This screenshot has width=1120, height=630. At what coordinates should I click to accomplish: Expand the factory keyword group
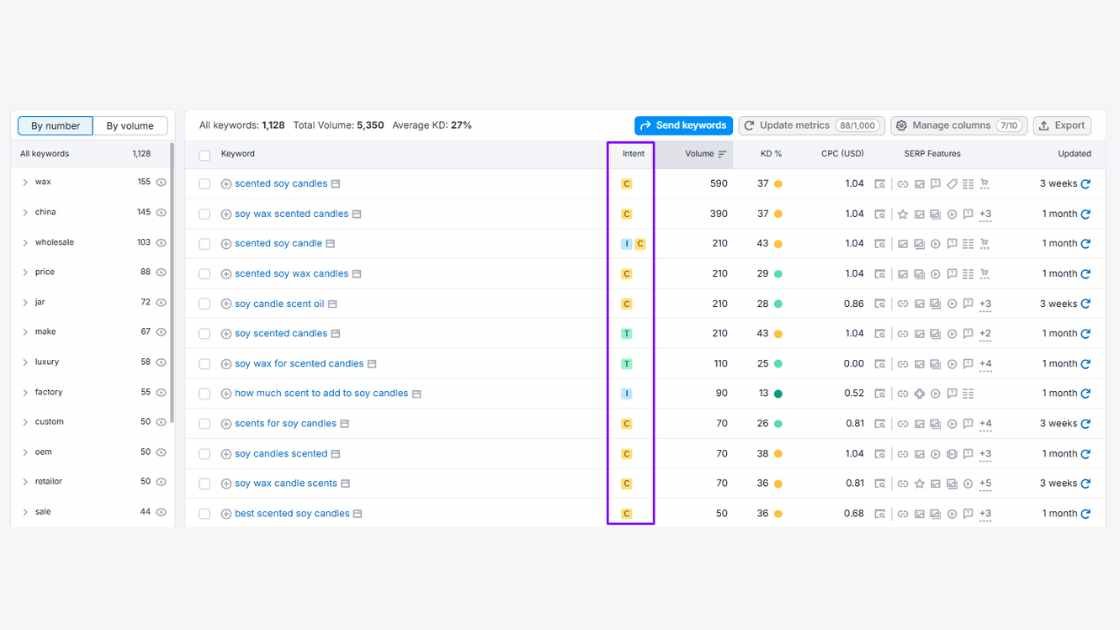click(x=25, y=392)
